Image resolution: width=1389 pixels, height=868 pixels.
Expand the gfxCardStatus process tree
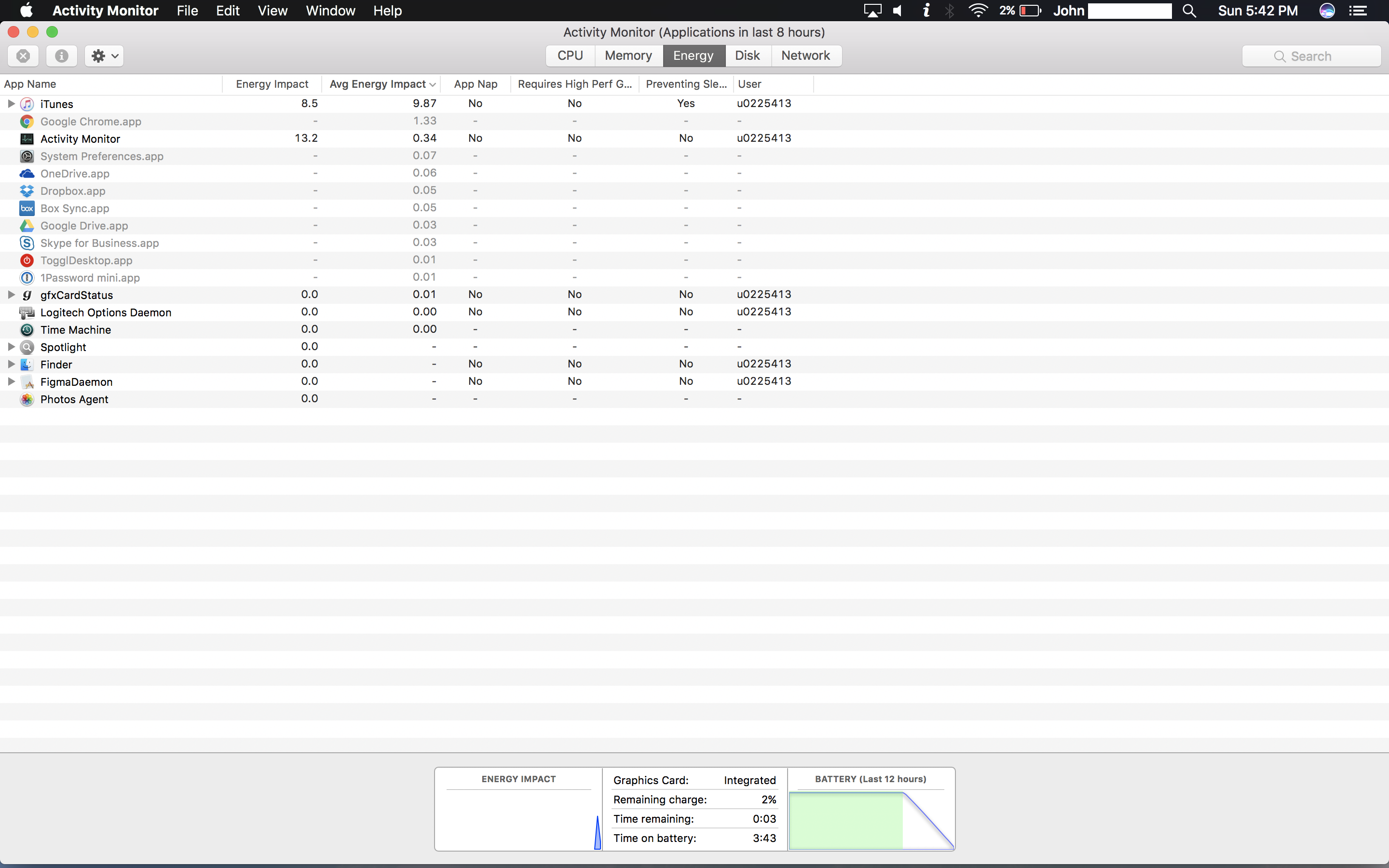point(11,295)
